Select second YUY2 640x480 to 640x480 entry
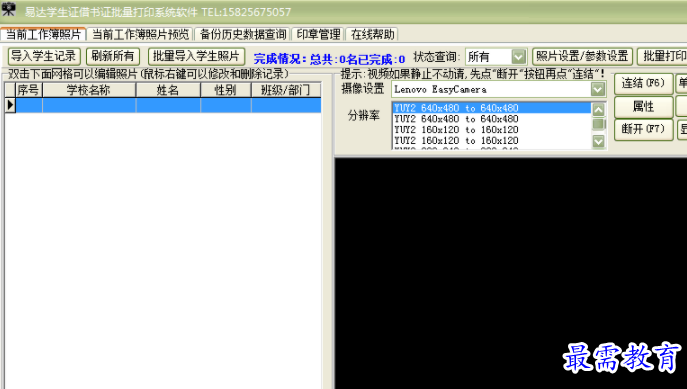The image size is (687, 389). (492, 119)
